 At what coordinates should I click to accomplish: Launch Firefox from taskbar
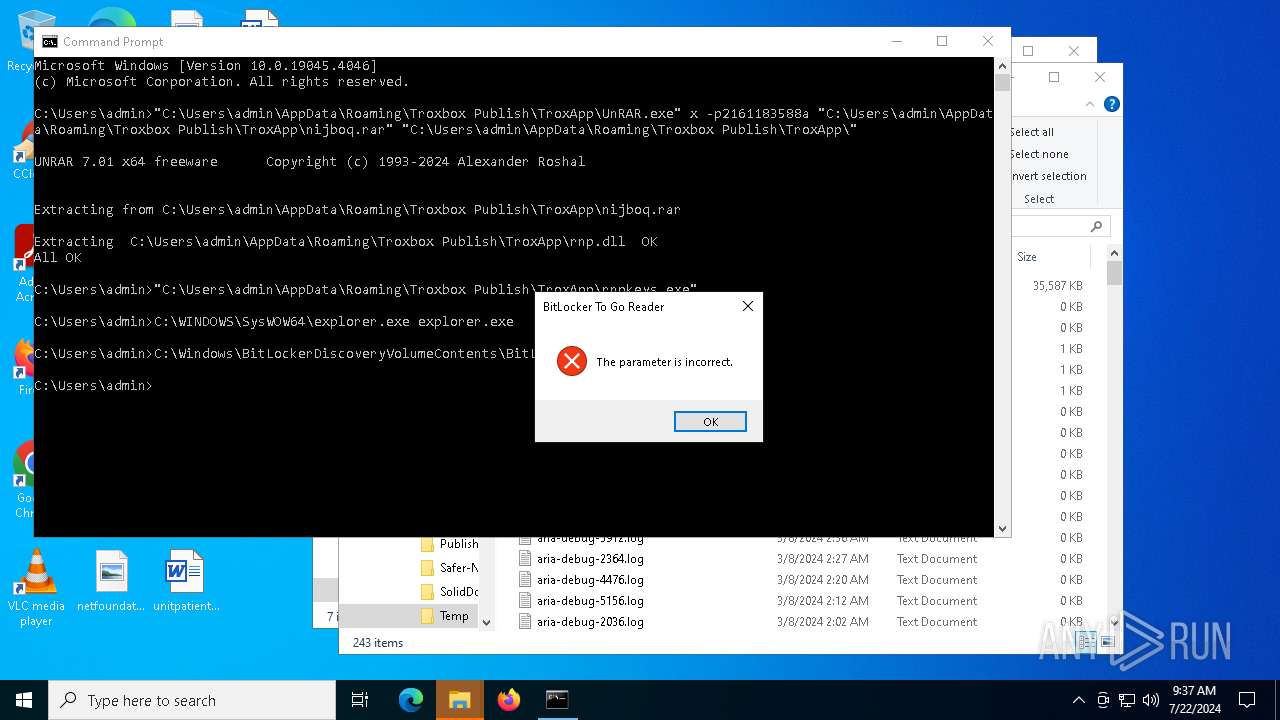pyautogui.click(x=509, y=700)
